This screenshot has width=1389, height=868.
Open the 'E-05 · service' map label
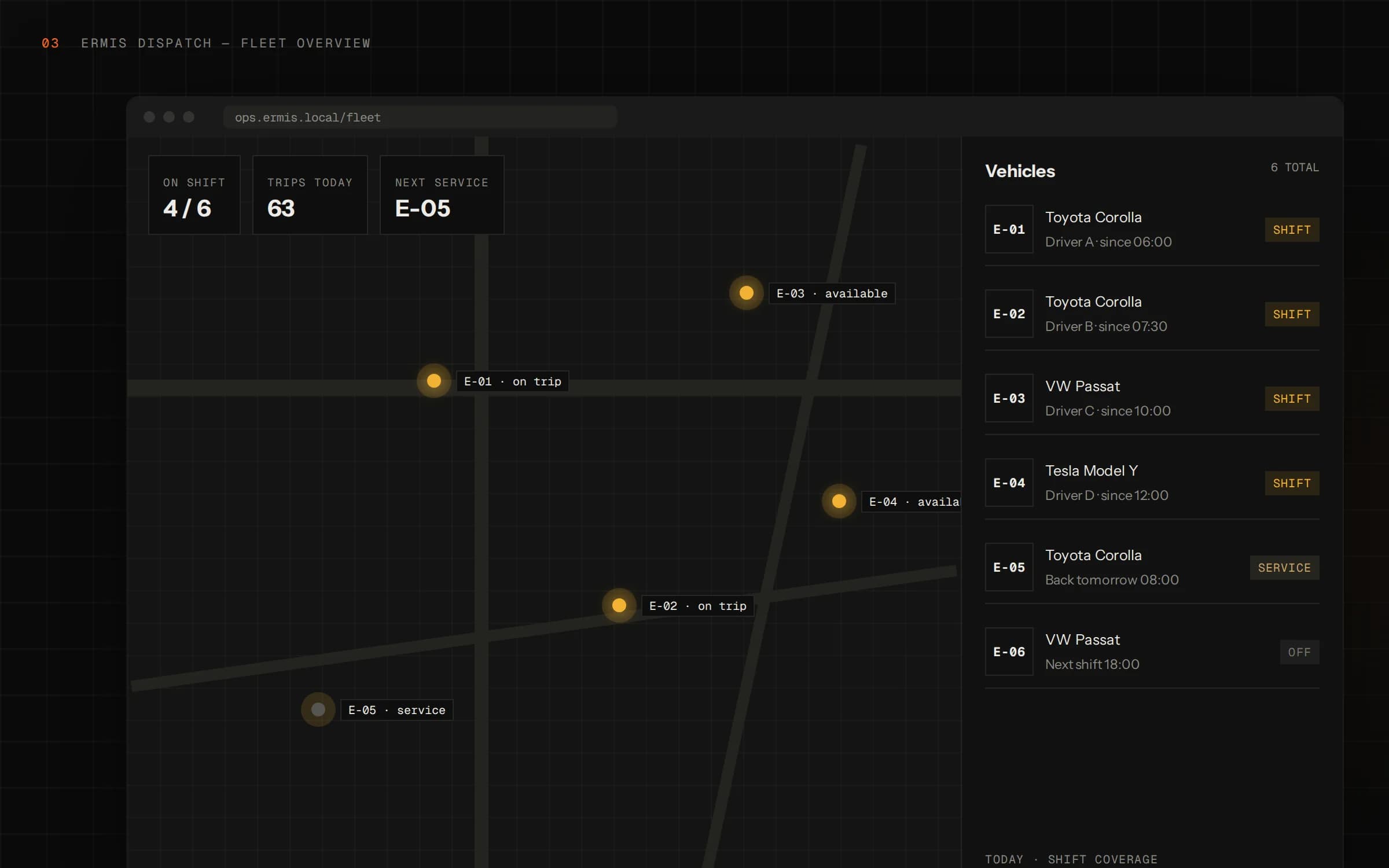click(396, 710)
